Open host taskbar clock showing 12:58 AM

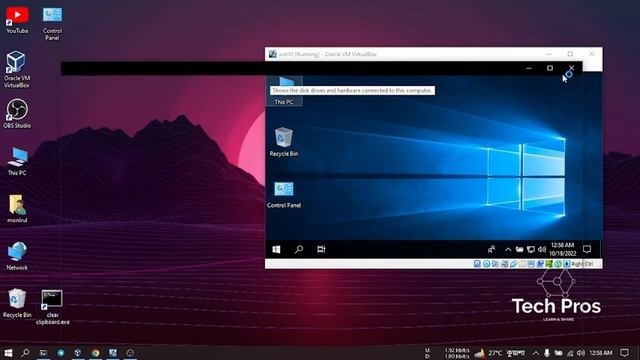click(x=601, y=353)
